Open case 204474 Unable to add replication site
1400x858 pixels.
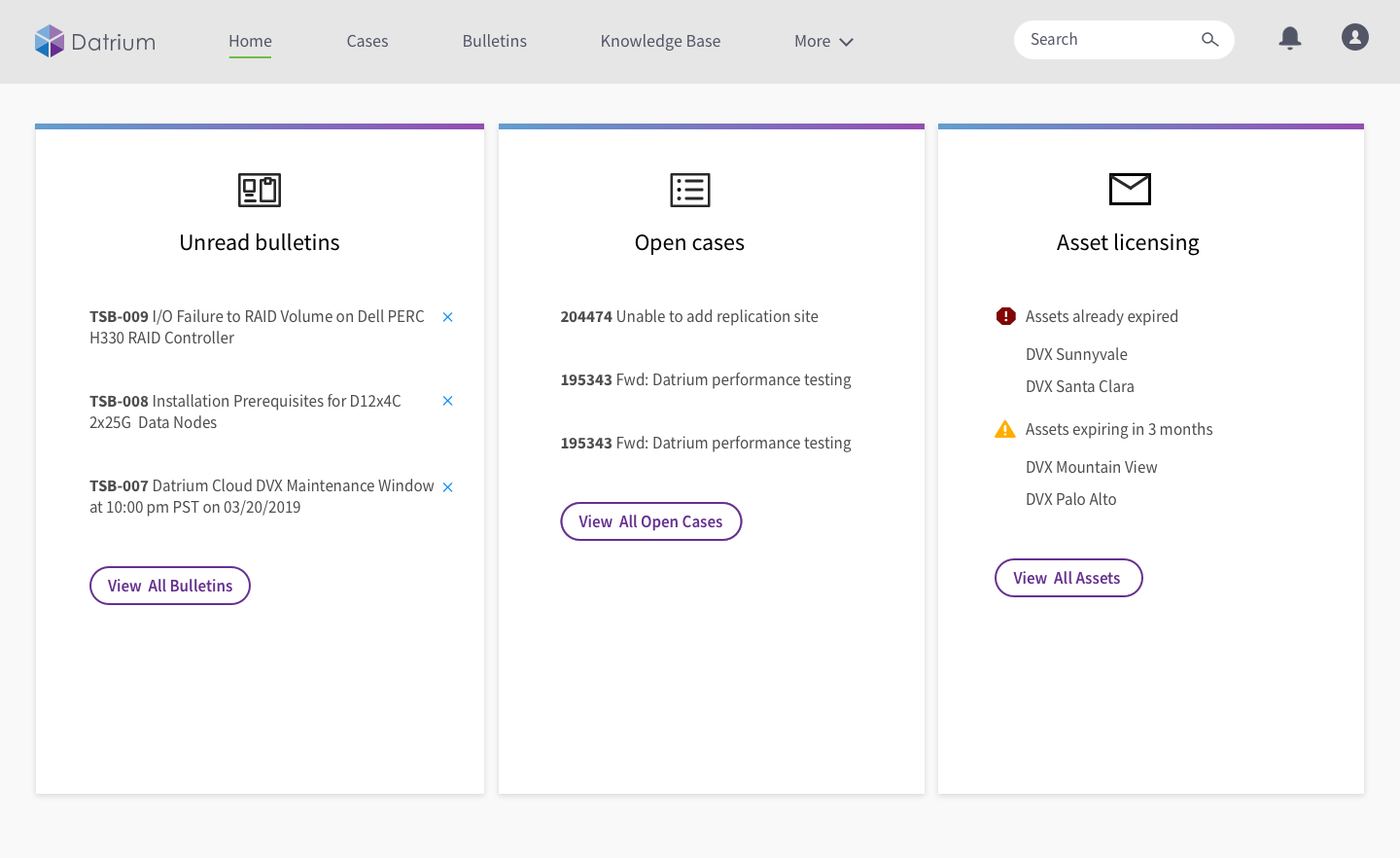[x=689, y=316]
